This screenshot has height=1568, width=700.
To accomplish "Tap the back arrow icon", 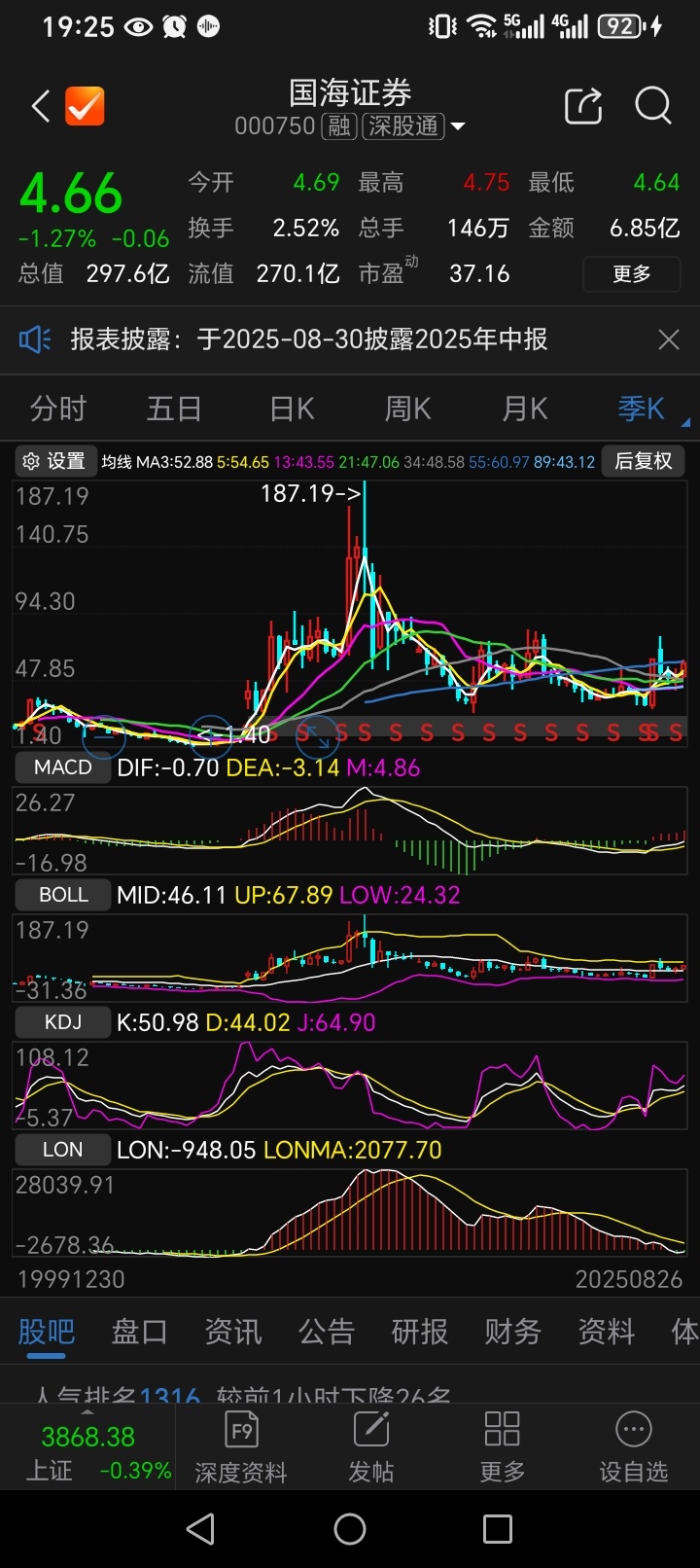I will point(41,106).
